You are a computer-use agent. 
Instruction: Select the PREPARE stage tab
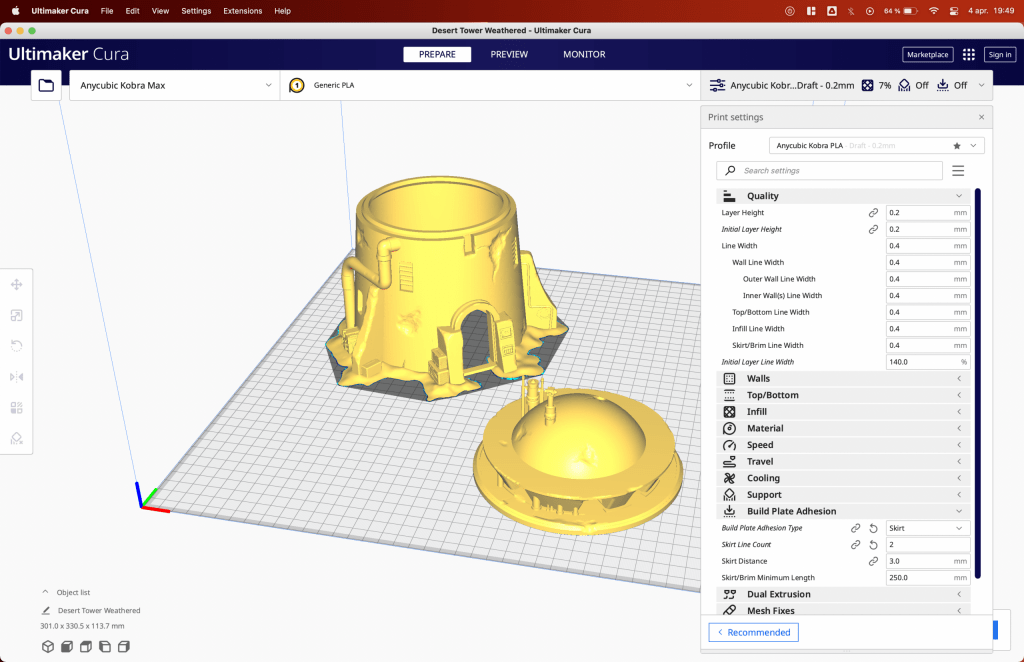pyautogui.click(x=437, y=55)
